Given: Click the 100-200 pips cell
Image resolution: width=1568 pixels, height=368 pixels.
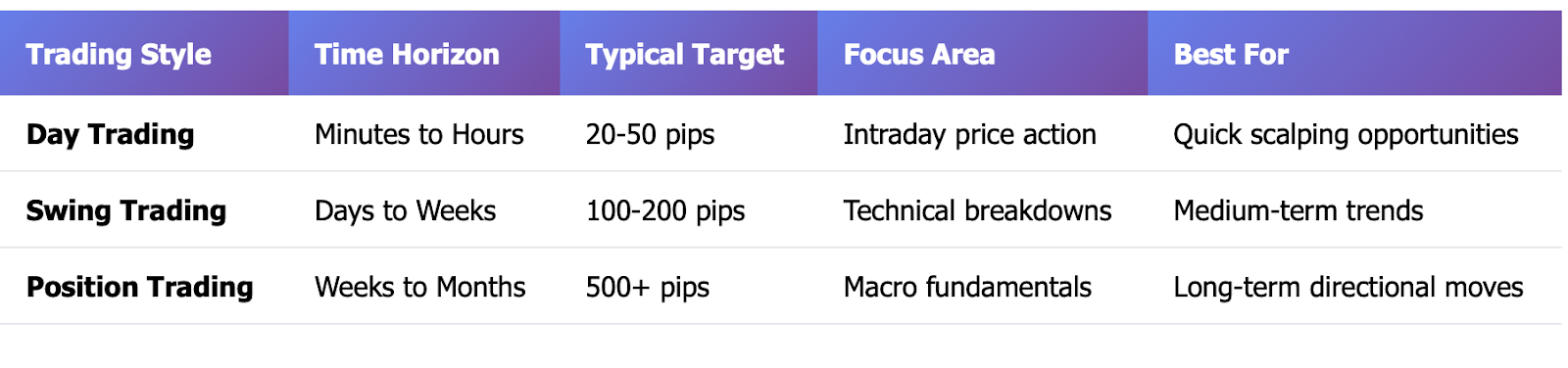Looking at the screenshot, I should coord(665,210).
